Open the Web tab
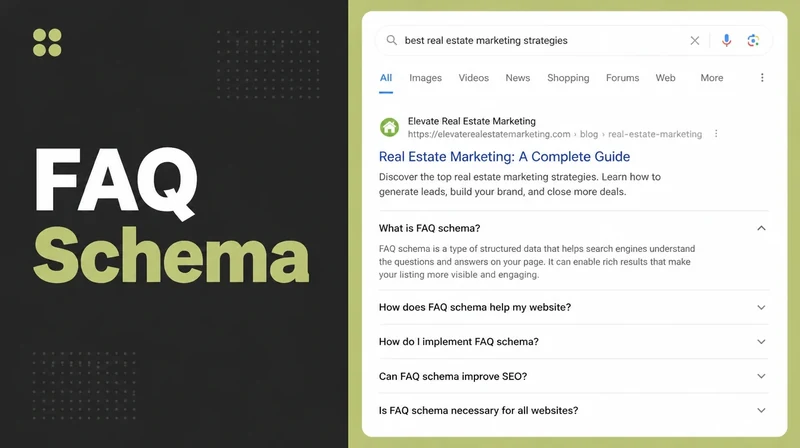The image size is (800, 448). (x=665, y=78)
